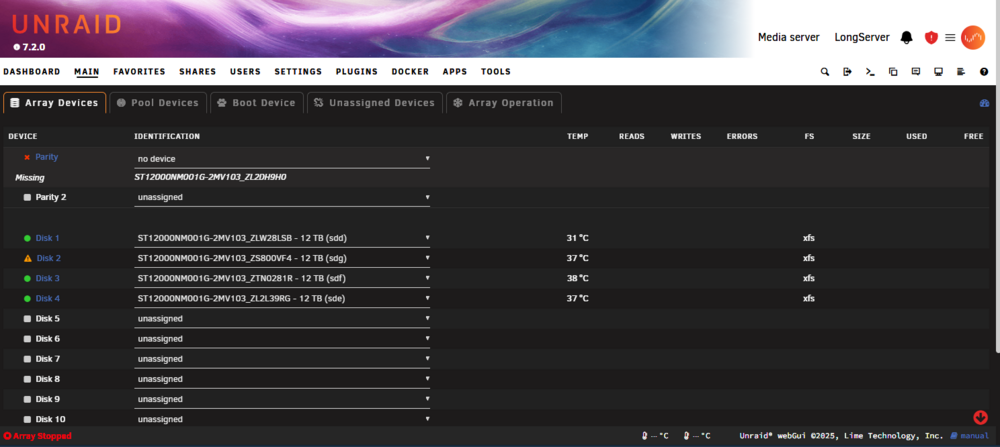Click the grey status square of Parity 2
Screen dimensions: 1000x447
pyautogui.click(x=27, y=198)
